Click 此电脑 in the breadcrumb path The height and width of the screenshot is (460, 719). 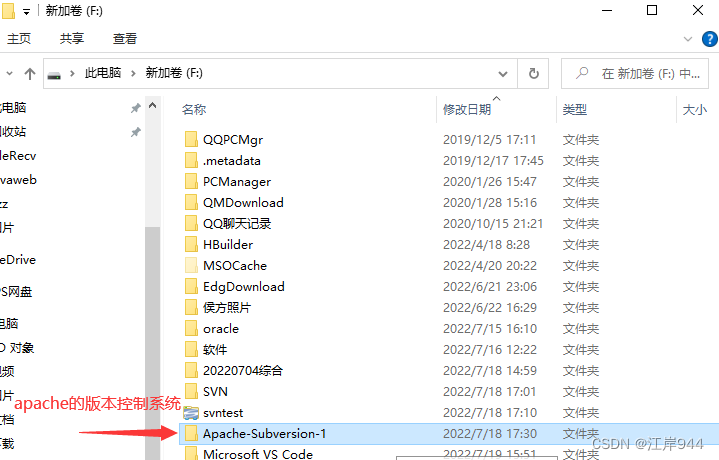point(103,73)
